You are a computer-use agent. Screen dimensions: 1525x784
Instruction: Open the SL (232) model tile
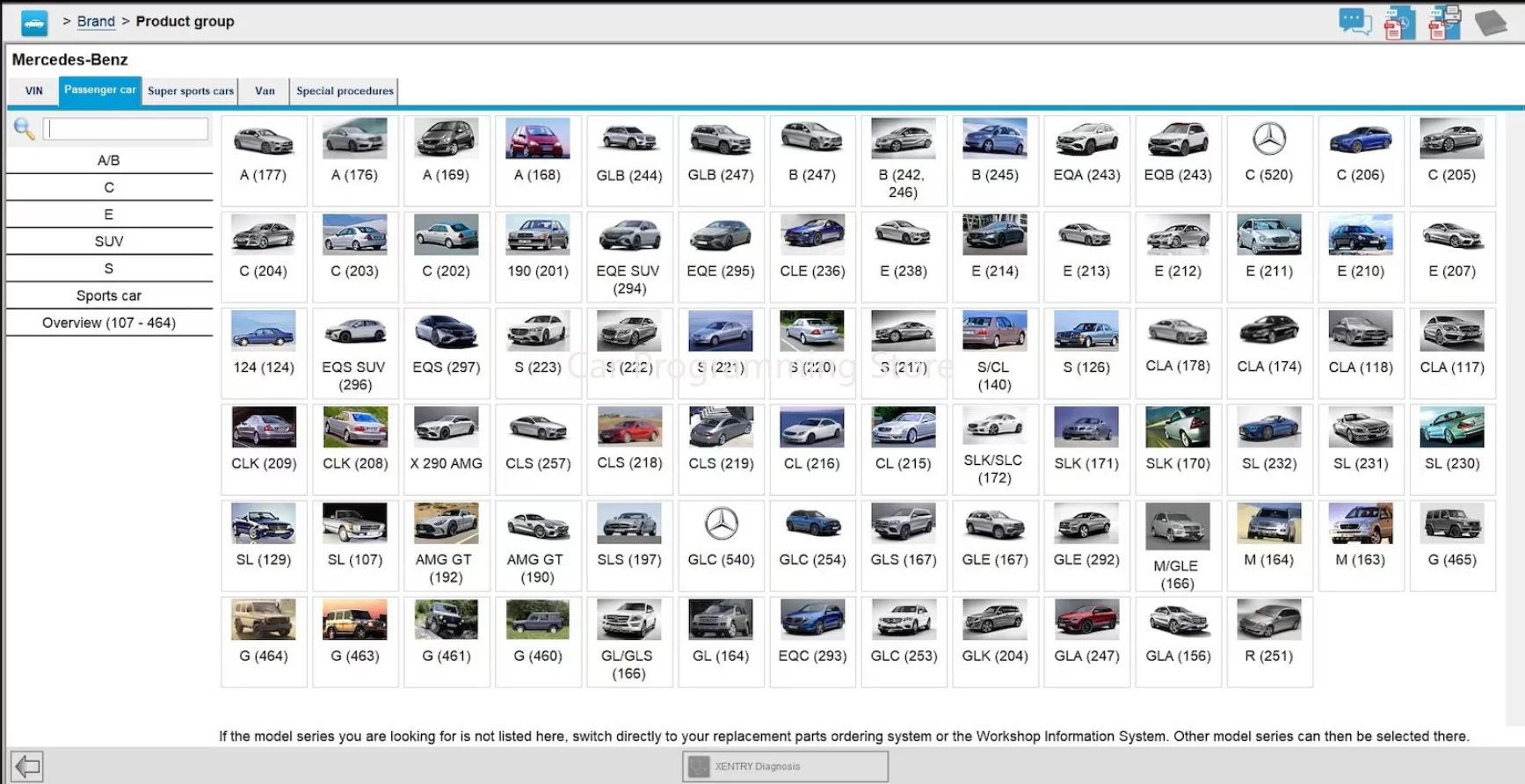1269,449
